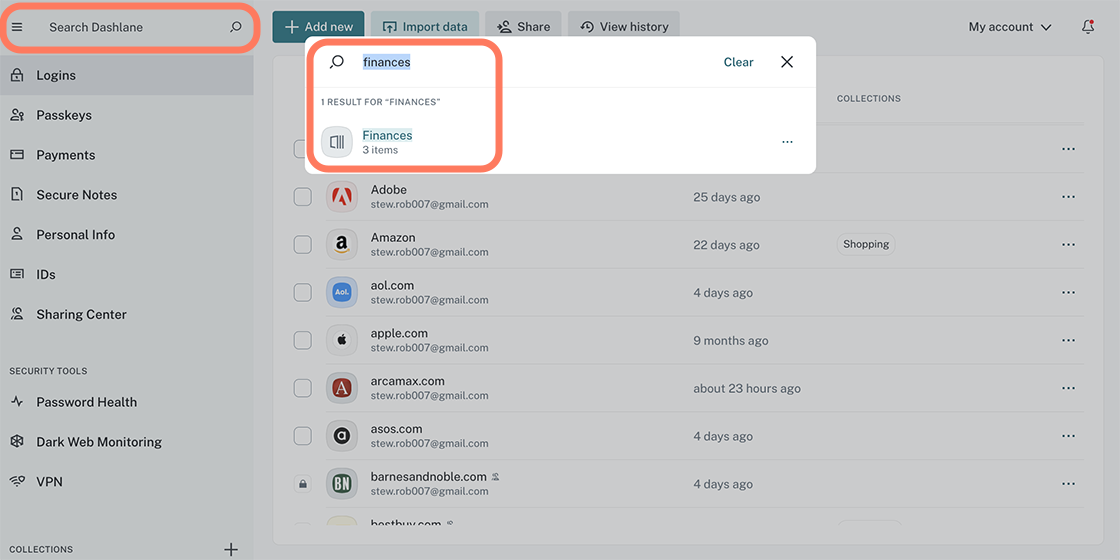1120x560 pixels.
Task: Click the magnifier icon in Search Dashlane
Action: tap(236, 27)
